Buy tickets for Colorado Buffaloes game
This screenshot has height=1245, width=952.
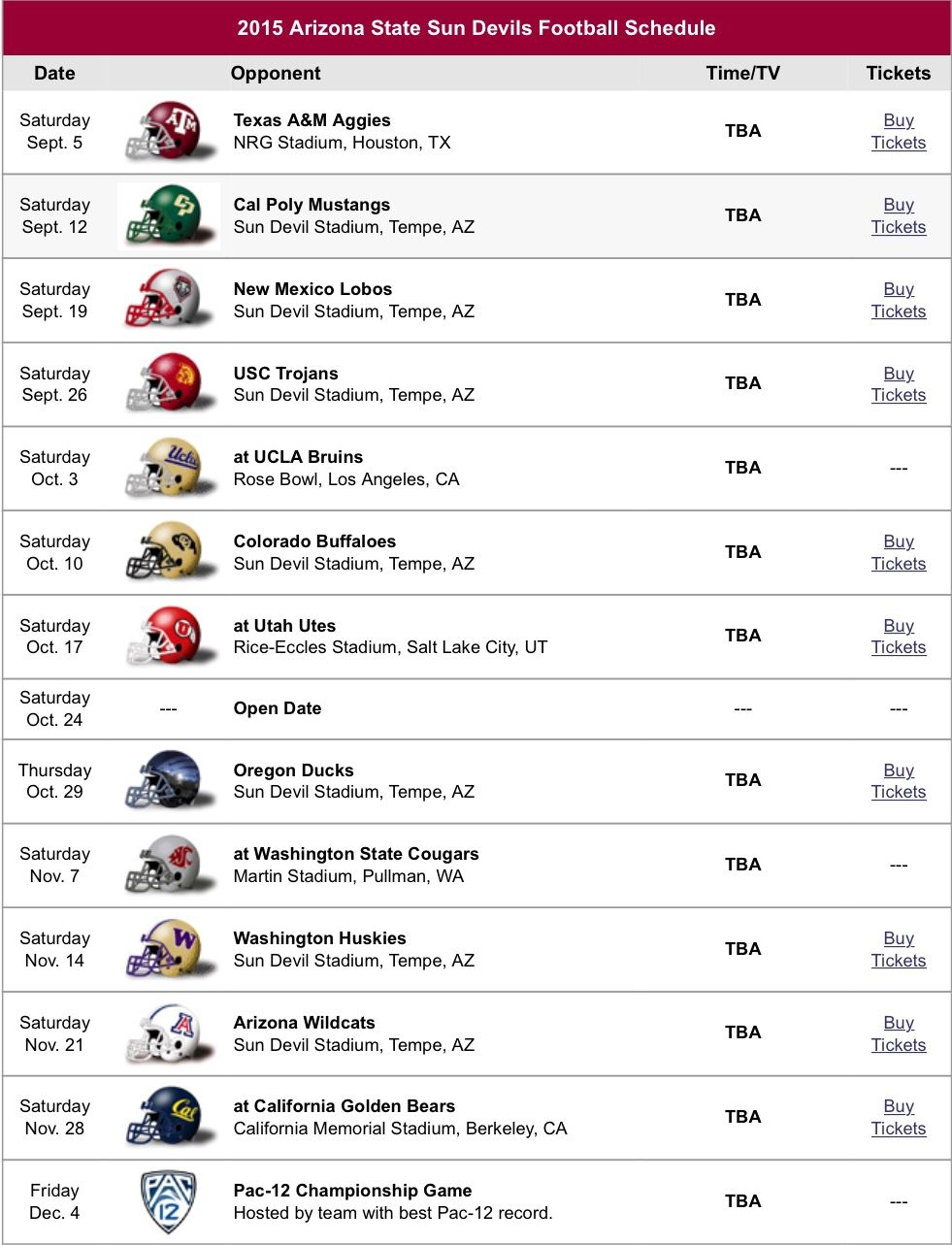[898, 552]
